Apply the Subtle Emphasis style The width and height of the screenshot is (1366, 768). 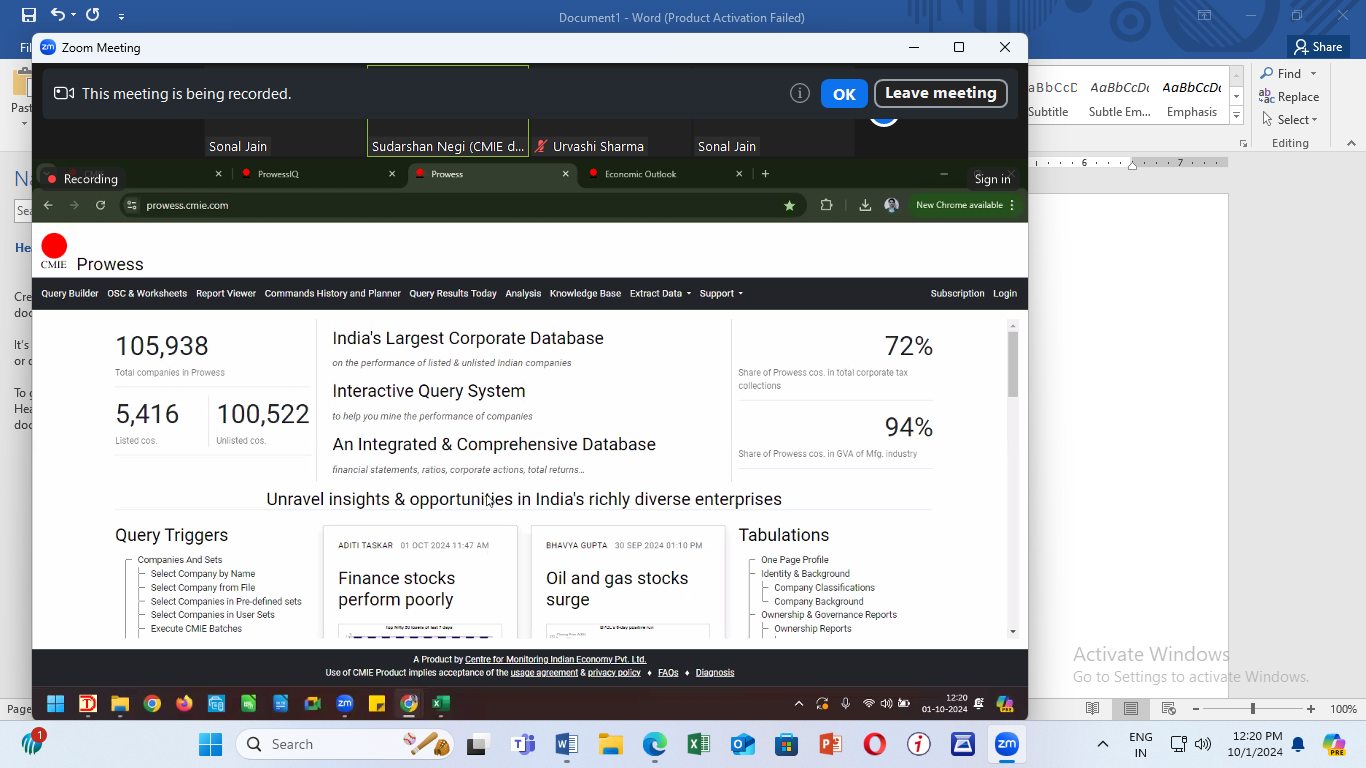click(x=1119, y=98)
